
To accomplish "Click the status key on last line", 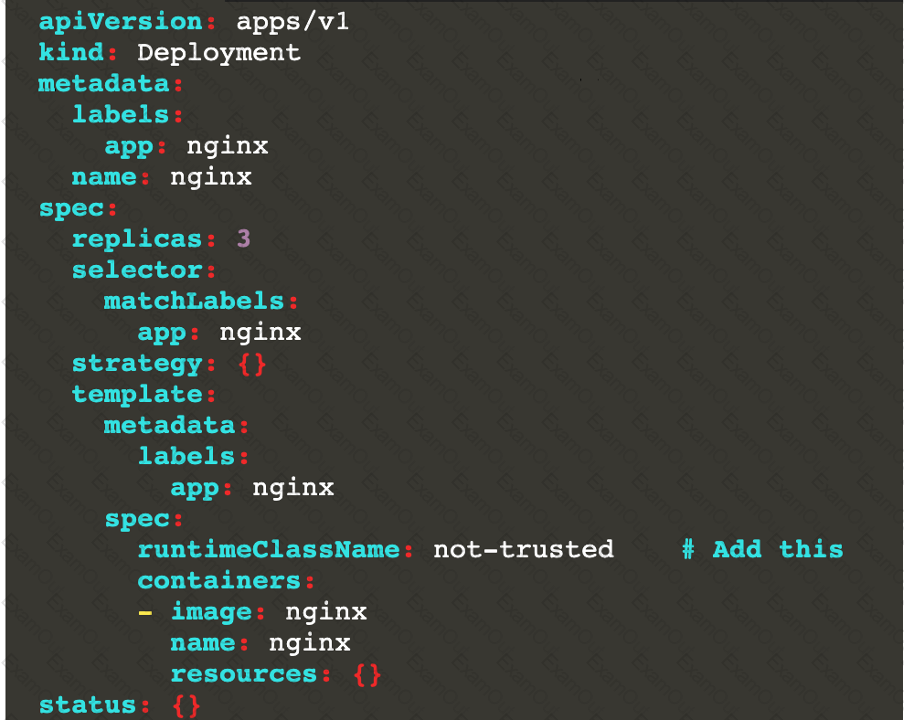I will tap(88, 705).
